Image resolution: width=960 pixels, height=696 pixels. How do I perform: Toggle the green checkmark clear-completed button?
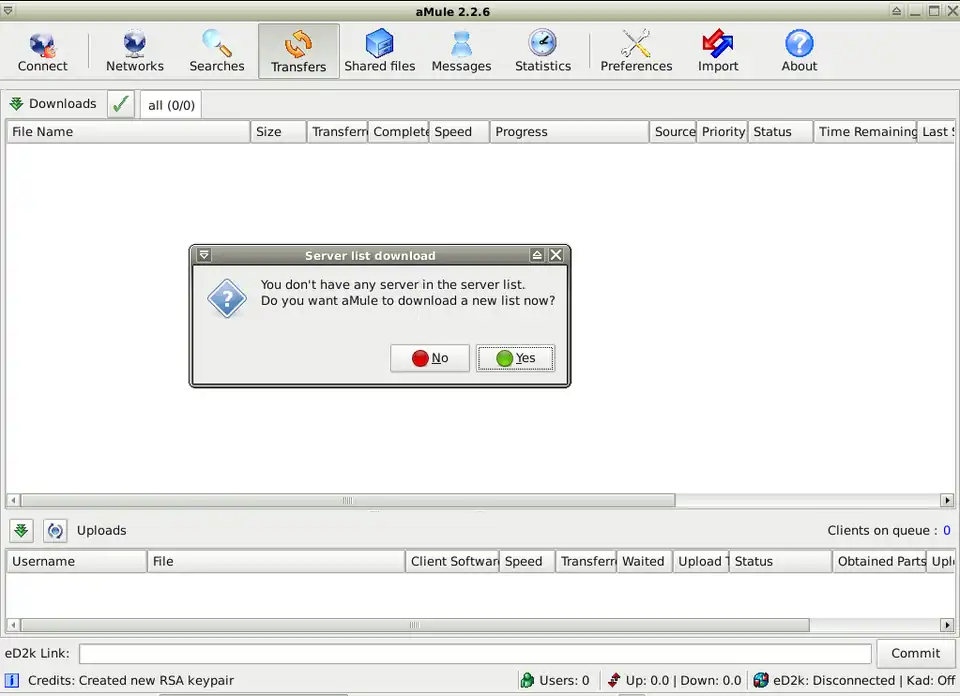coord(120,104)
